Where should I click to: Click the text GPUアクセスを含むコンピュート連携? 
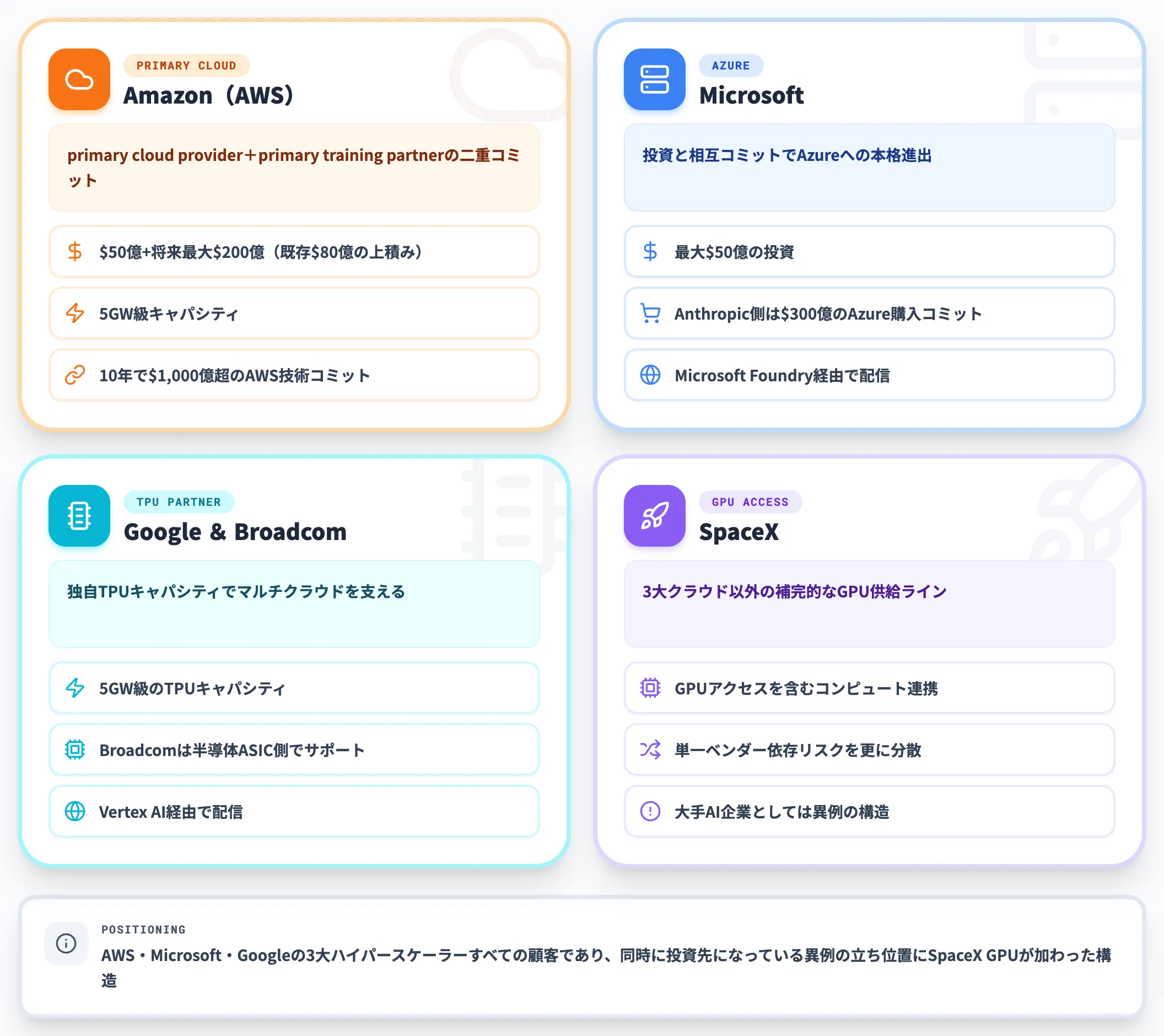tap(806, 688)
